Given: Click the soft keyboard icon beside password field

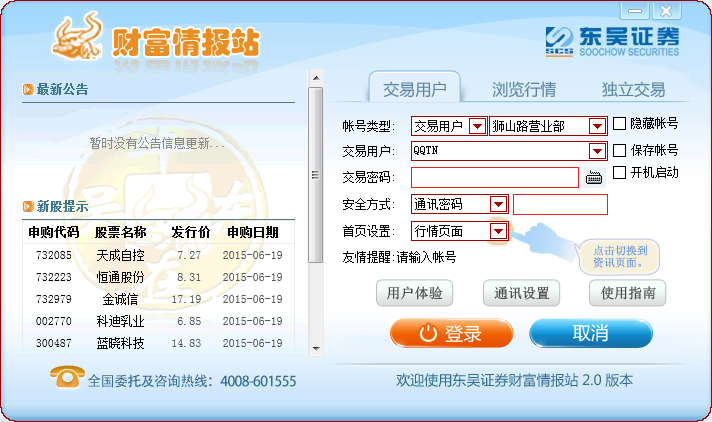Looking at the screenshot, I should [594, 178].
